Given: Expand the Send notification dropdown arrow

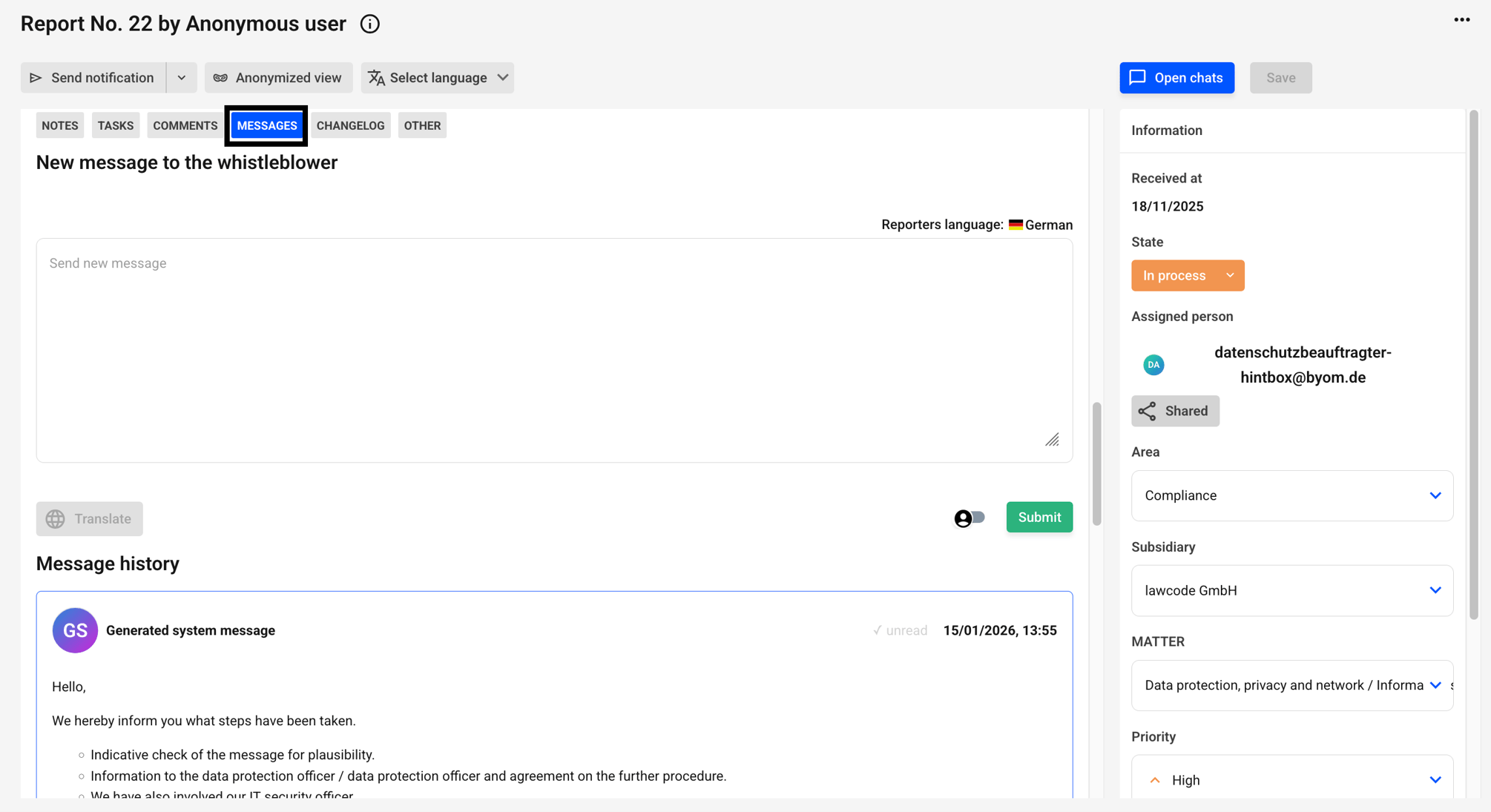Looking at the screenshot, I should point(182,78).
